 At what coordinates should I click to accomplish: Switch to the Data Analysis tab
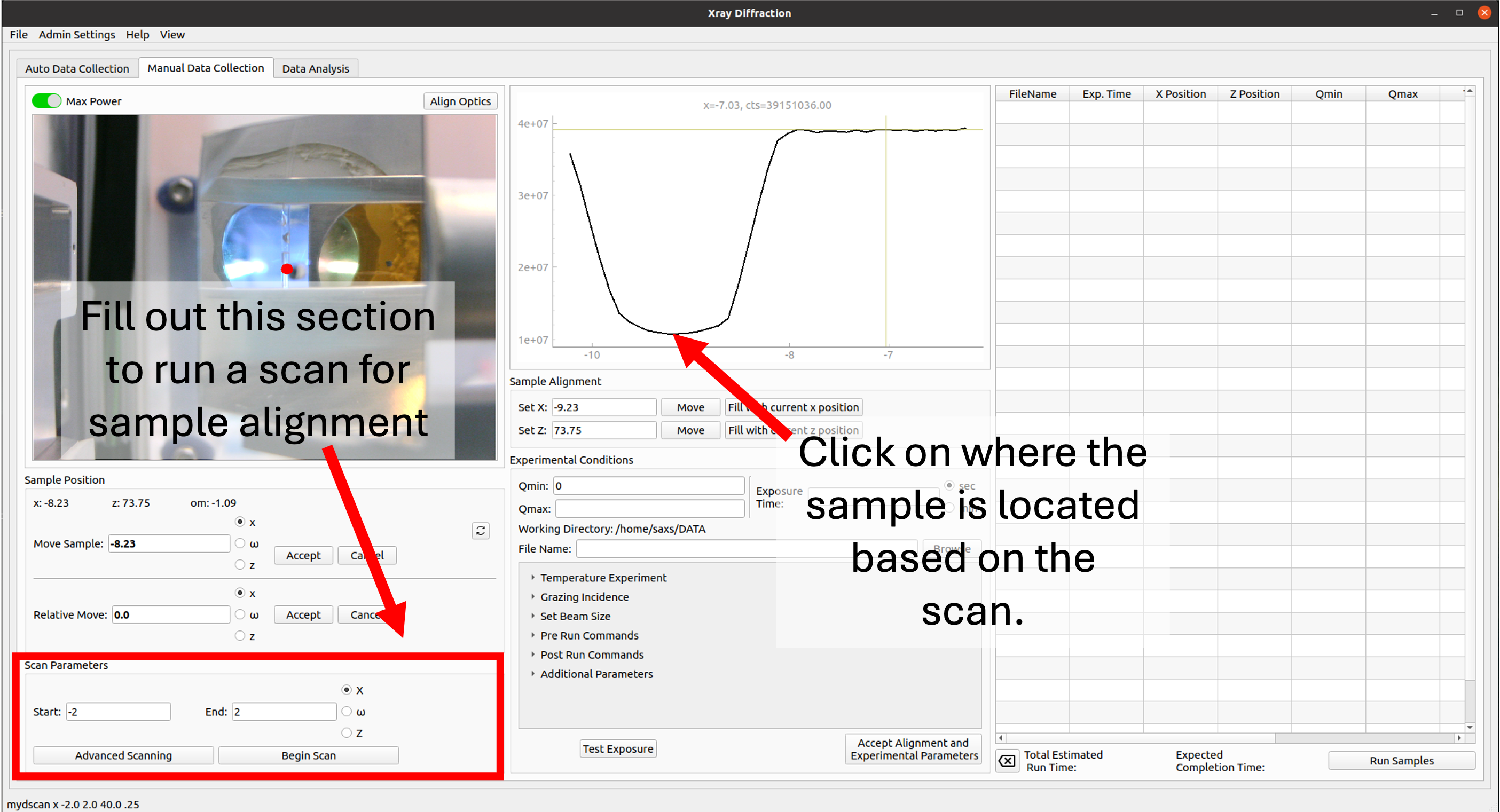315,69
